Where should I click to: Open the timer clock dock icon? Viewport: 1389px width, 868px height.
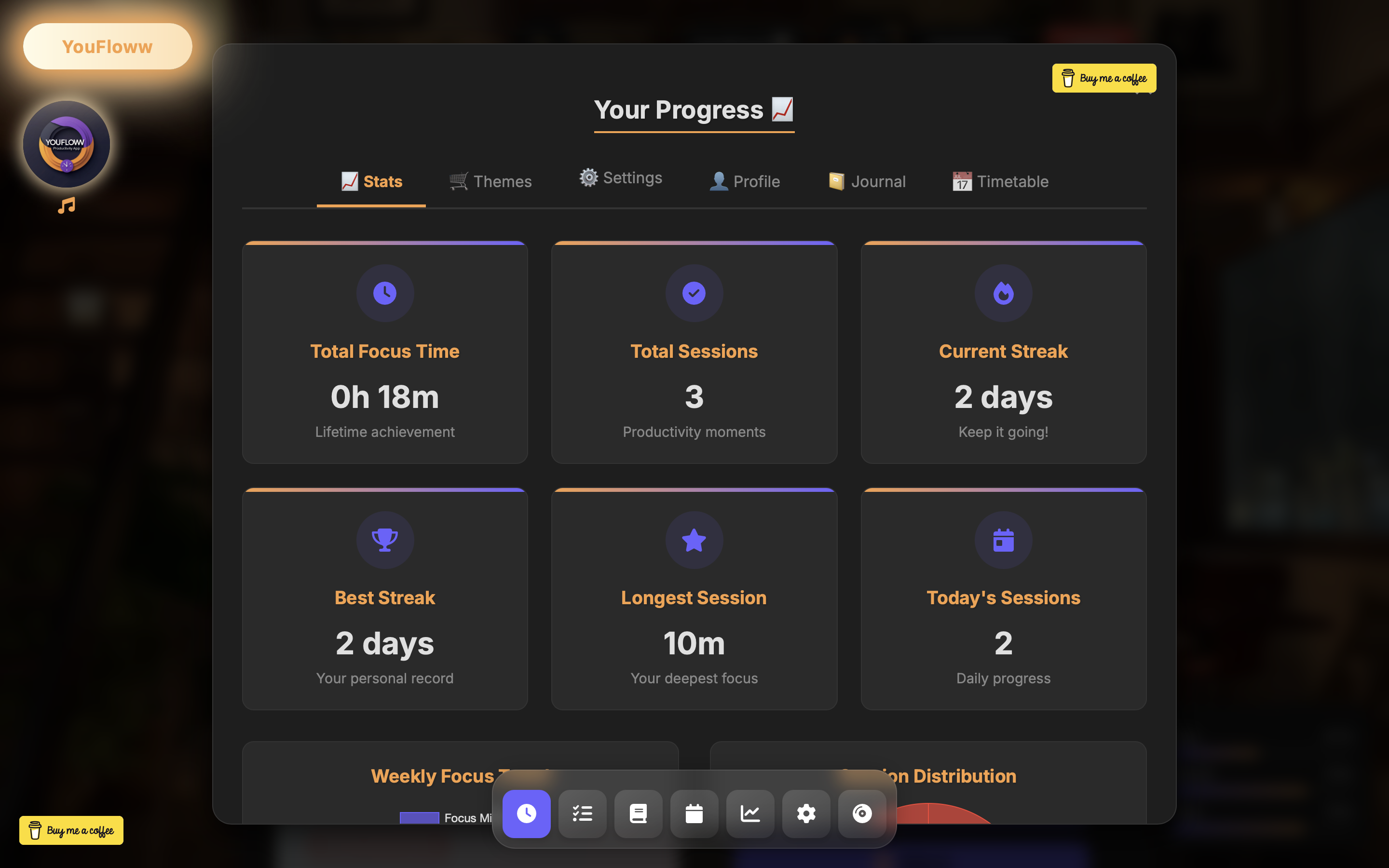pyautogui.click(x=526, y=814)
